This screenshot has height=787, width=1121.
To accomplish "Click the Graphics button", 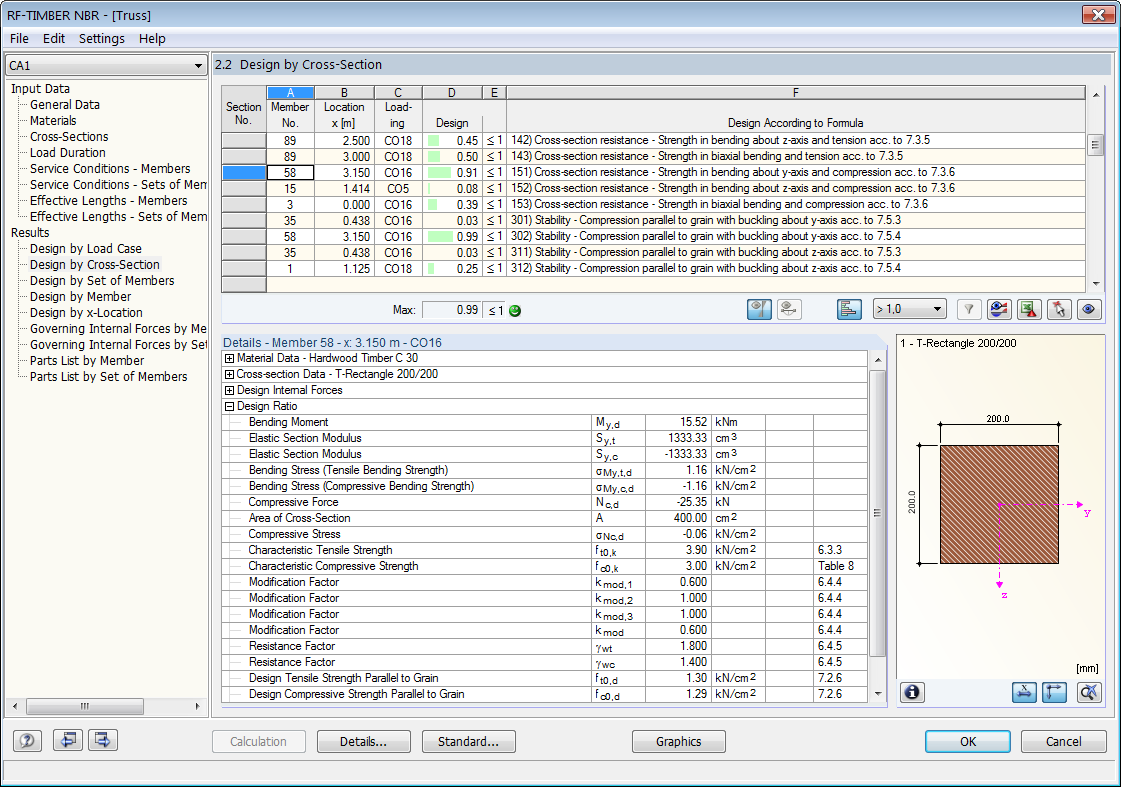I will (x=678, y=741).
